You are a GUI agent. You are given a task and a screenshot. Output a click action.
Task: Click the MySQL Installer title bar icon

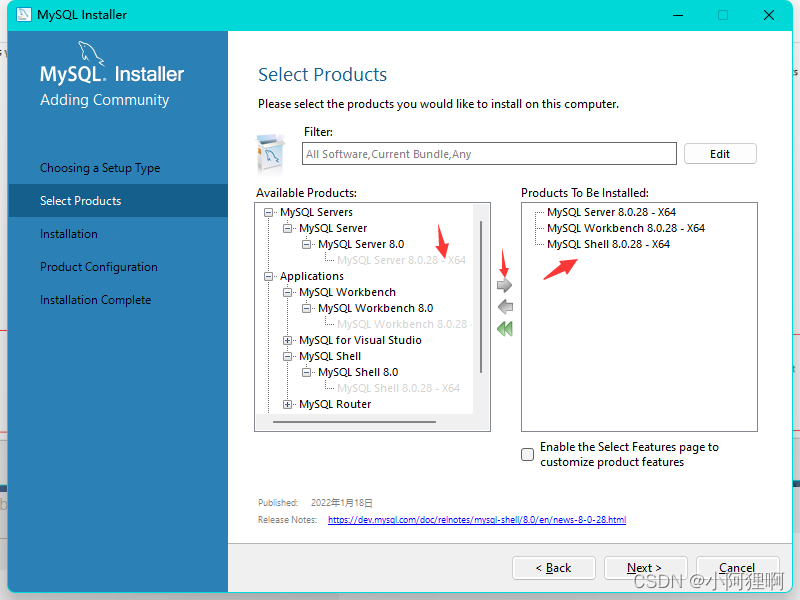tap(23, 15)
